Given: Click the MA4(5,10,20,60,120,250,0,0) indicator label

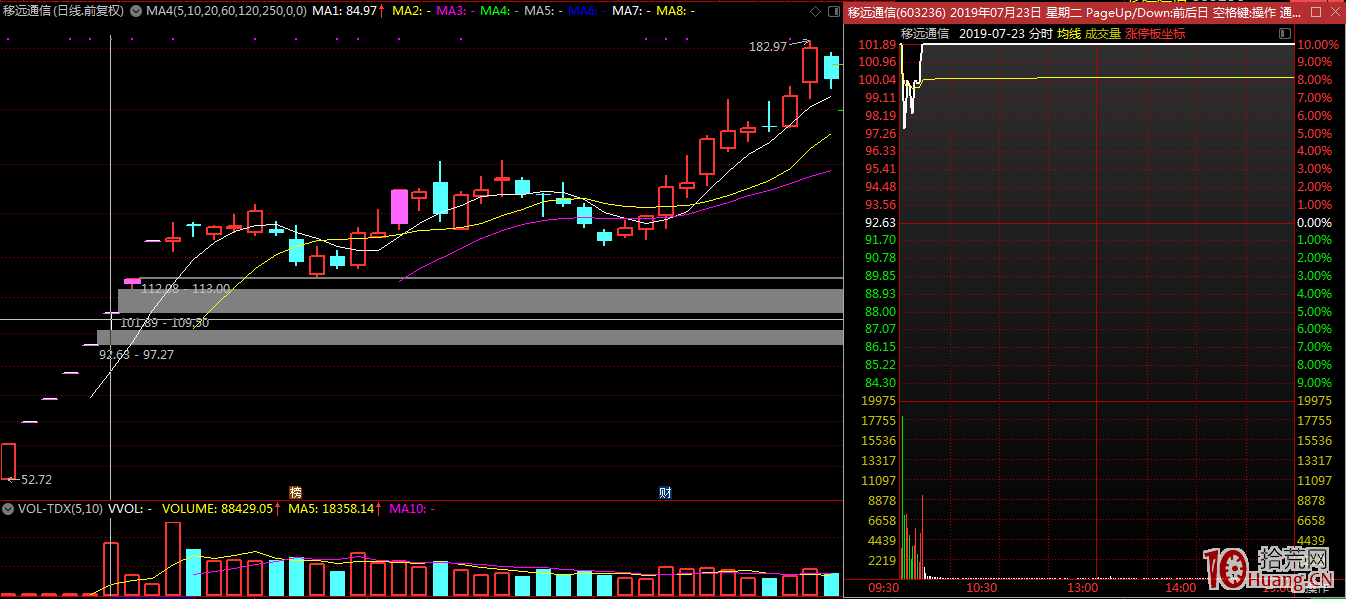Looking at the screenshot, I should point(226,11).
